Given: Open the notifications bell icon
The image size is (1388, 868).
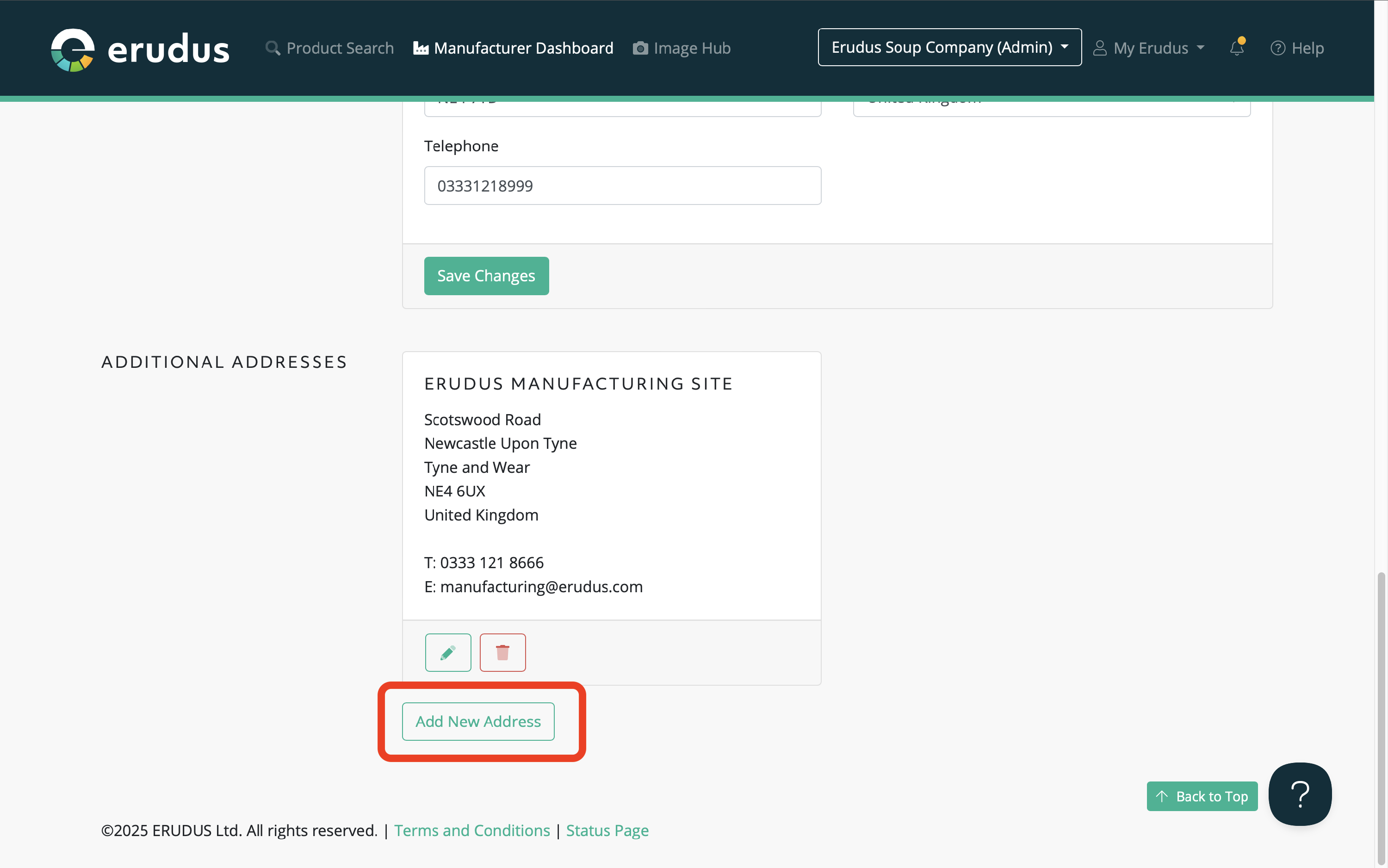Looking at the screenshot, I should pyautogui.click(x=1236, y=48).
